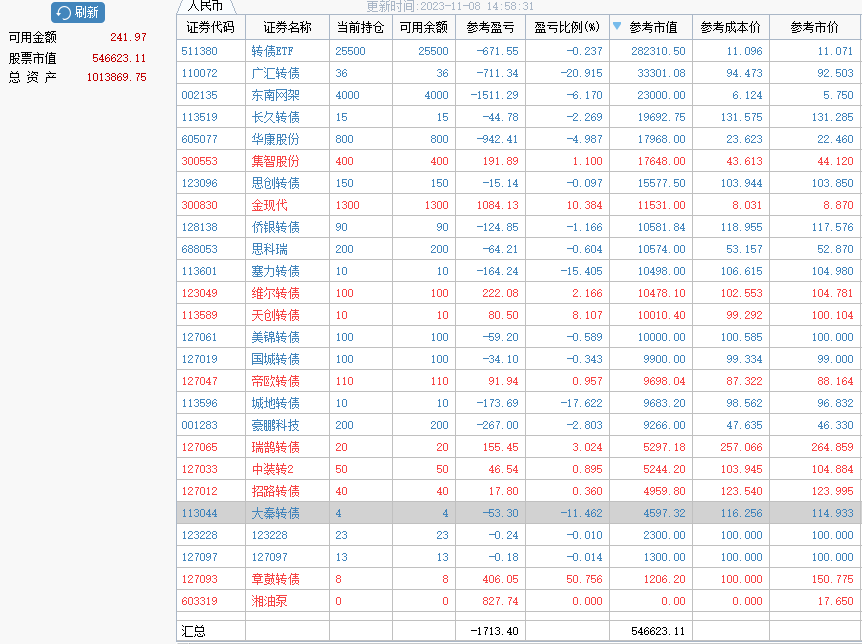Select the 人民币 tab

(x=205, y=6)
